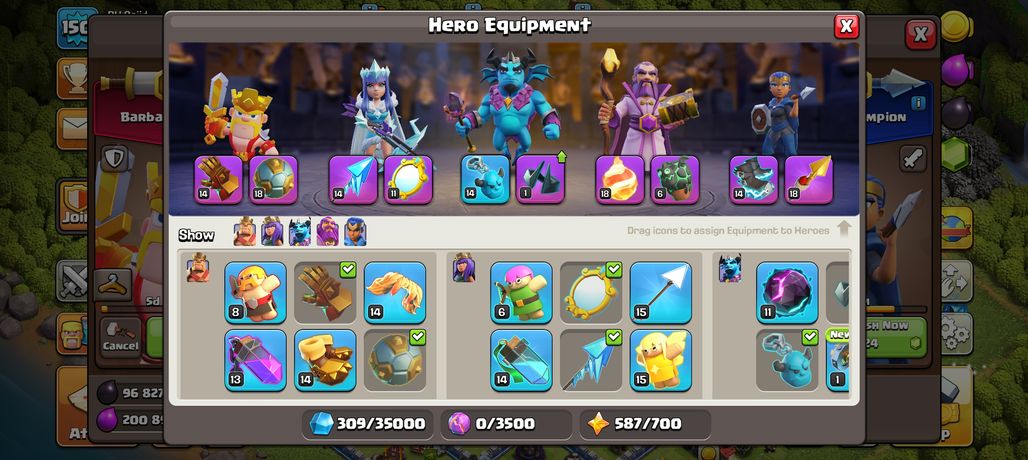The image size is (1028, 460).
Task: Select Dark Orb equipment level 11
Action: click(x=787, y=292)
